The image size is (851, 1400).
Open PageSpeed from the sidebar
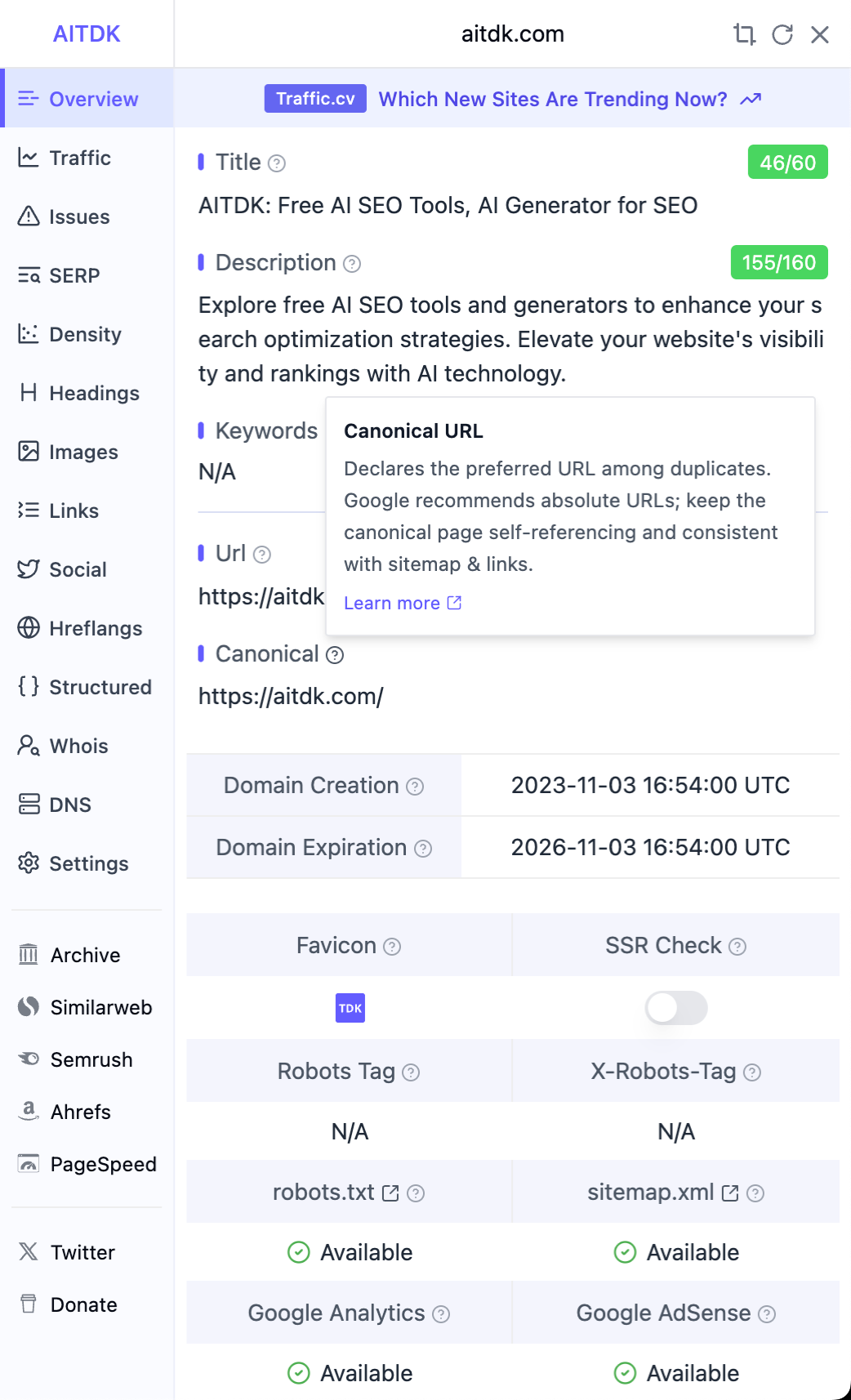103,1164
